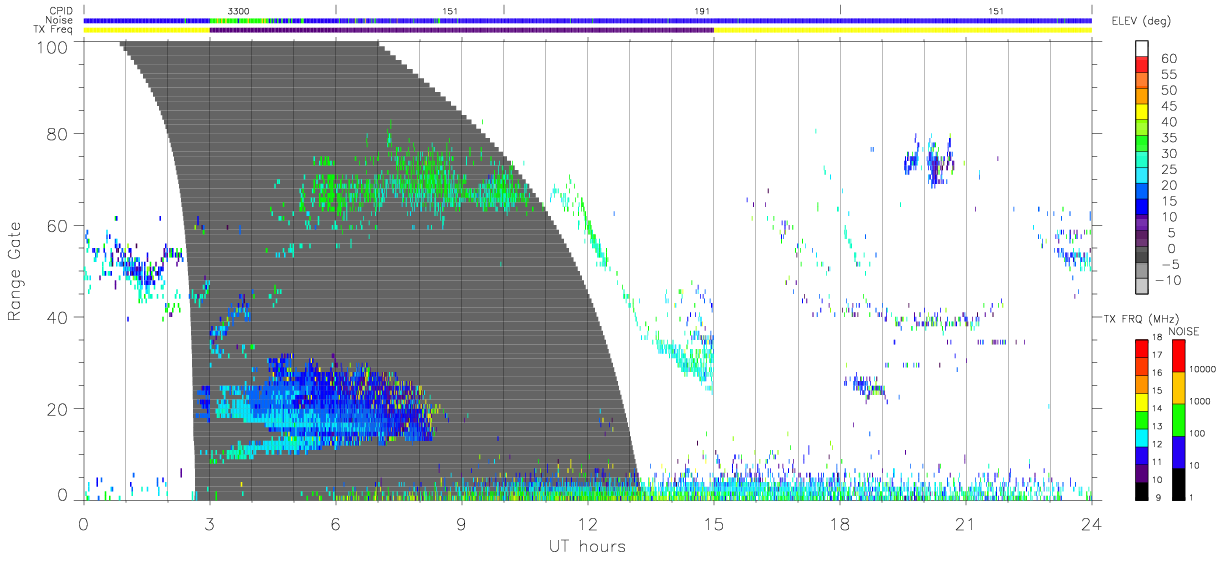Click the red top of the NOISE colorbar
This screenshot has height=567, width=1228.
tap(1180, 355)
